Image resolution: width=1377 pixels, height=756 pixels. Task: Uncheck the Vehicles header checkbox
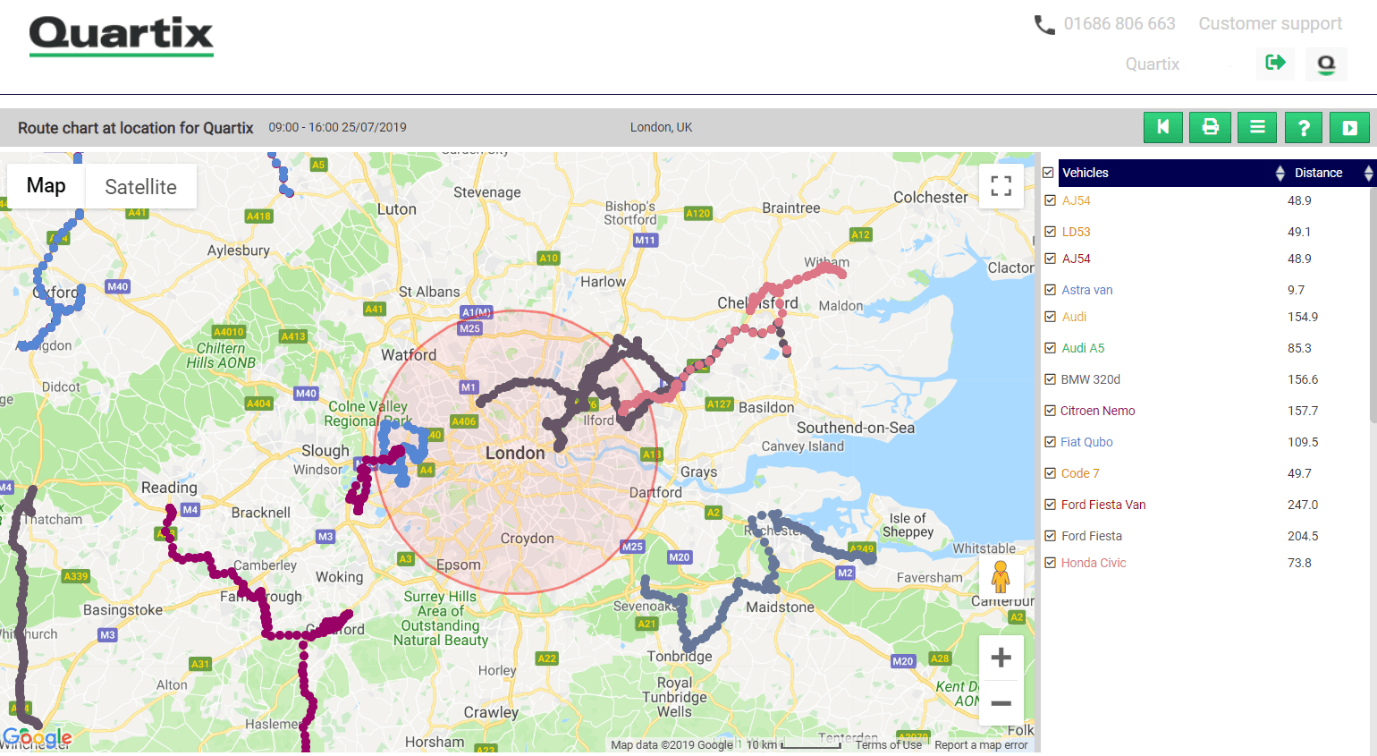1049,172
